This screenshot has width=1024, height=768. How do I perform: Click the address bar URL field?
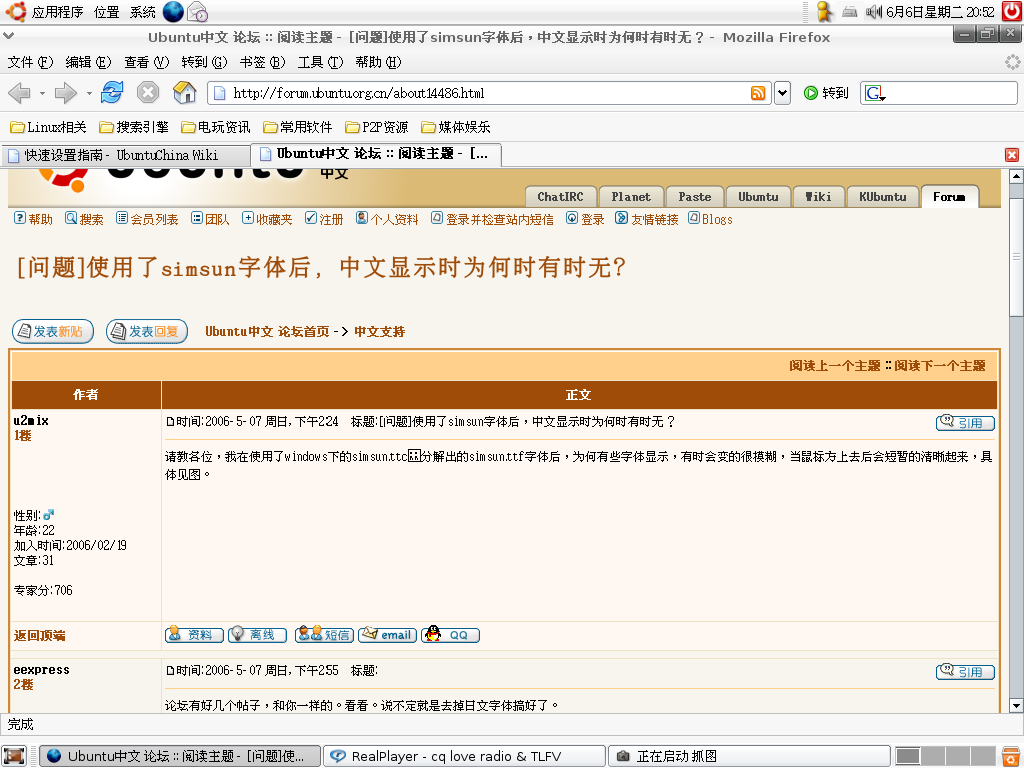[x=488, y=93]
